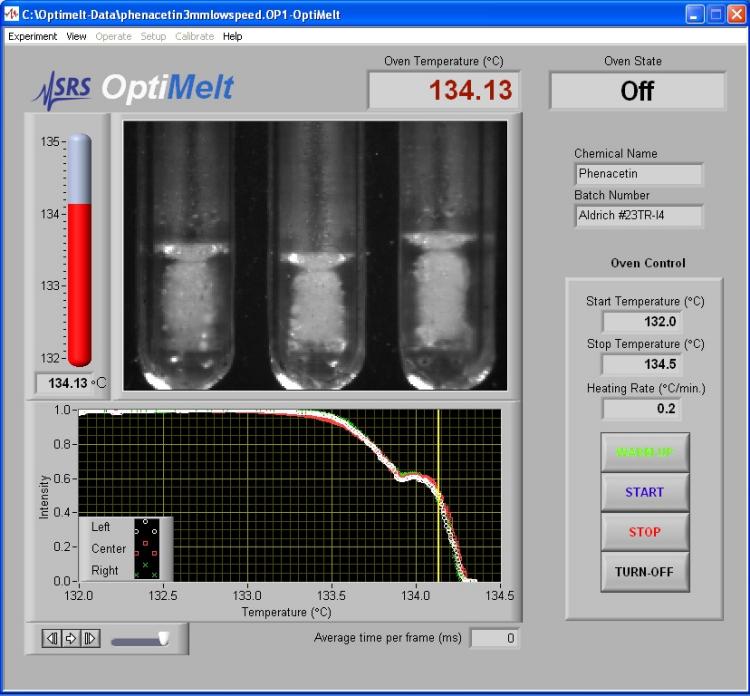Screen dimensions: 750x696
Task: Click the playback speed slider handle
Action: (x=163, y=638)
